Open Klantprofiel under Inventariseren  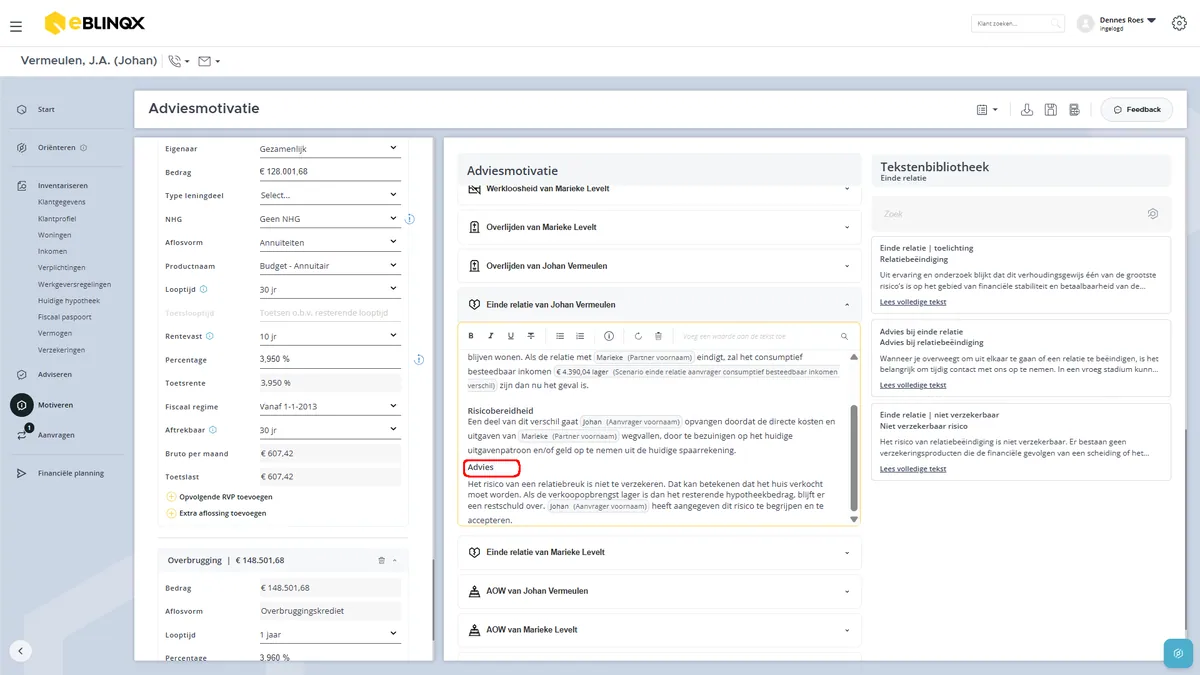coord(57,218)
